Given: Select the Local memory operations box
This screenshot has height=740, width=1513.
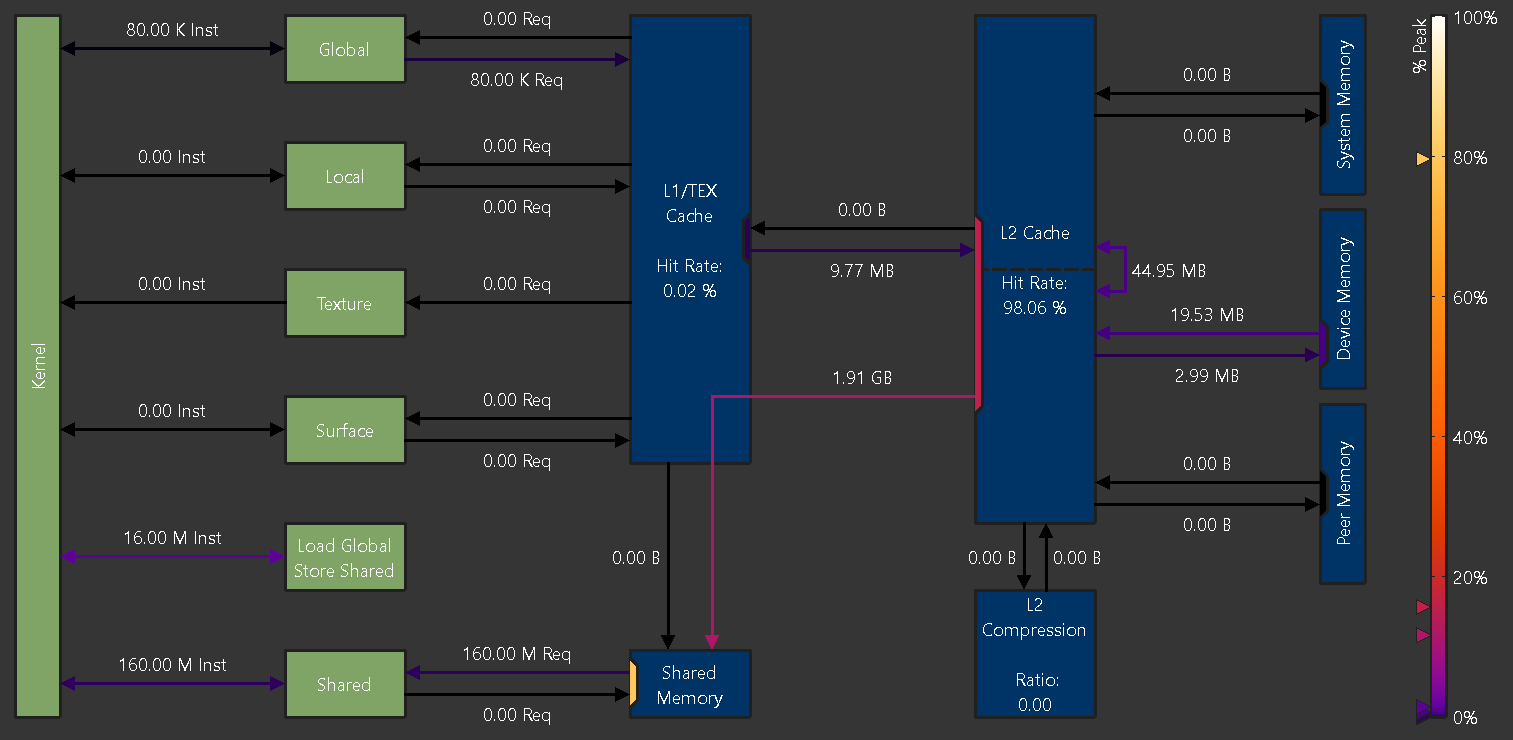Looking at the screenshot, I should (345, 176).
